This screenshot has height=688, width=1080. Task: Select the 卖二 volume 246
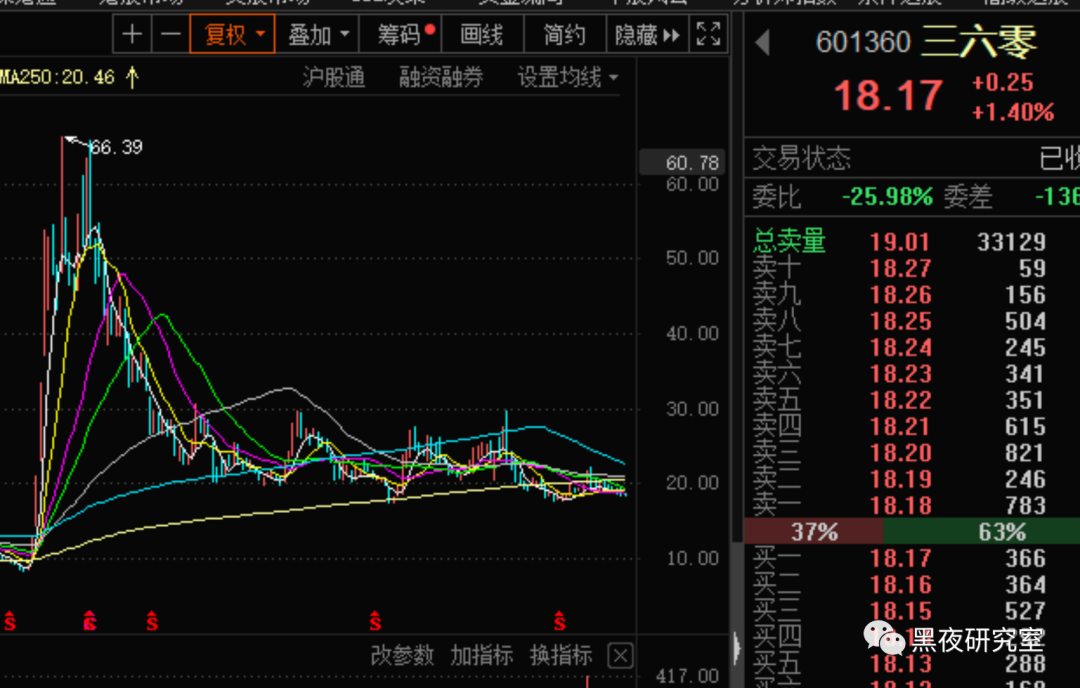(1025, 479)
